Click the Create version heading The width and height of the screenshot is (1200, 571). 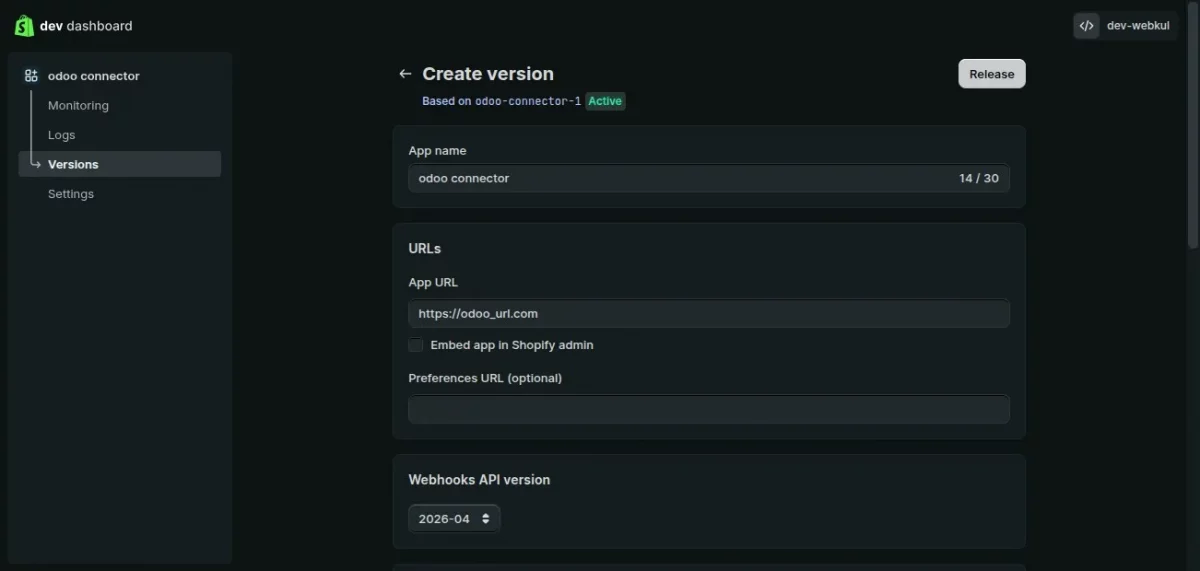point(488,74)
